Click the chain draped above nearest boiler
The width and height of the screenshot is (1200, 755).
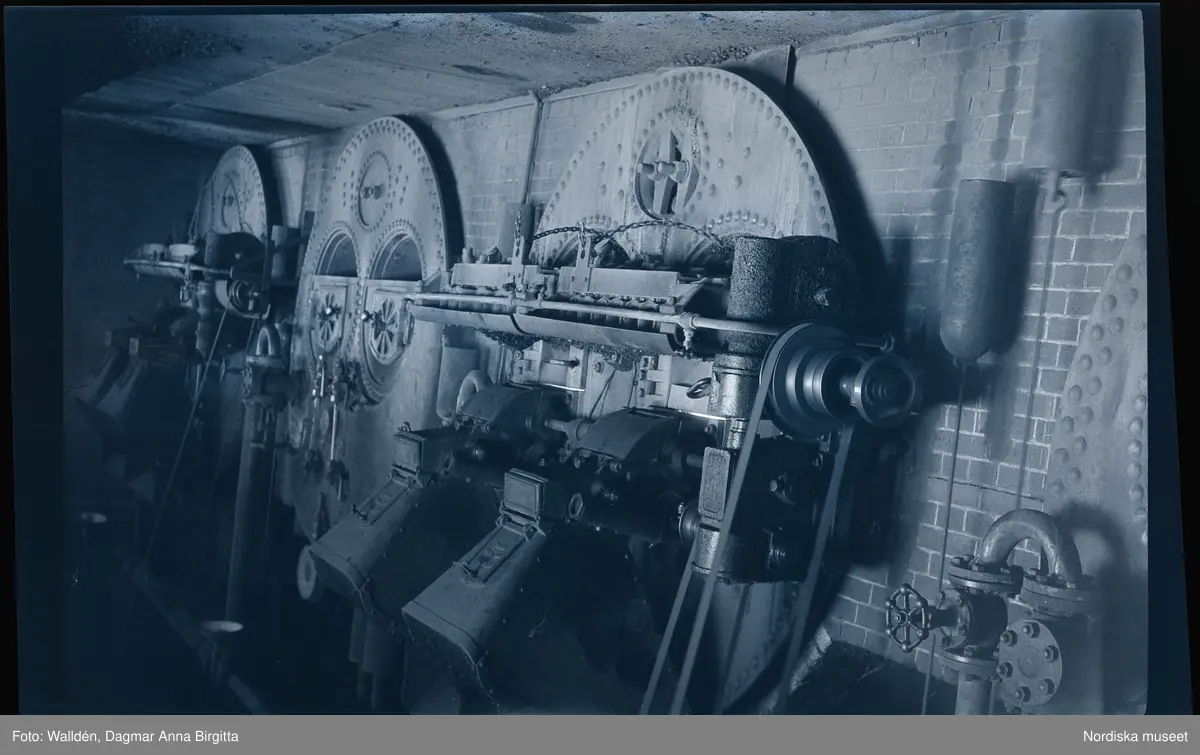click(620, 232)
